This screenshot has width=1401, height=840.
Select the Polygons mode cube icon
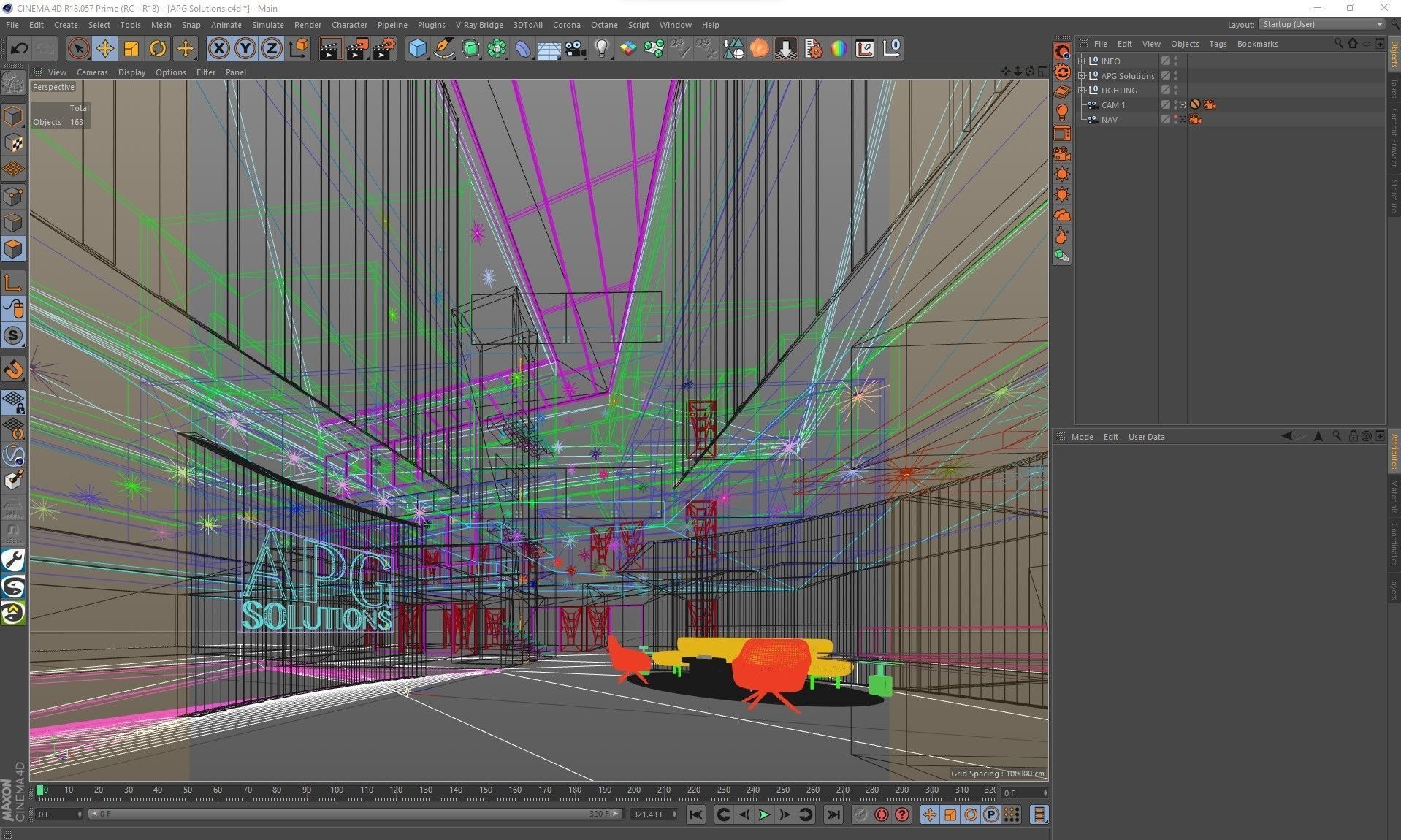point(13,249)
